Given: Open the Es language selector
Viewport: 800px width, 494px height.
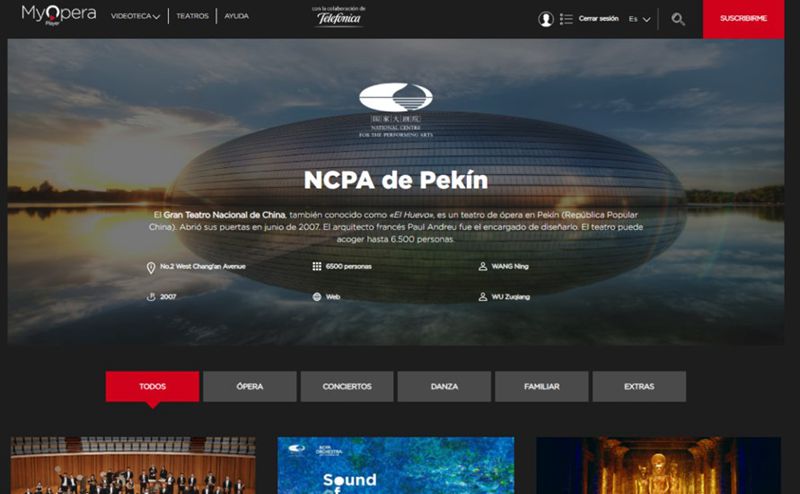Looking at the screenshot, I should [639, 19].
